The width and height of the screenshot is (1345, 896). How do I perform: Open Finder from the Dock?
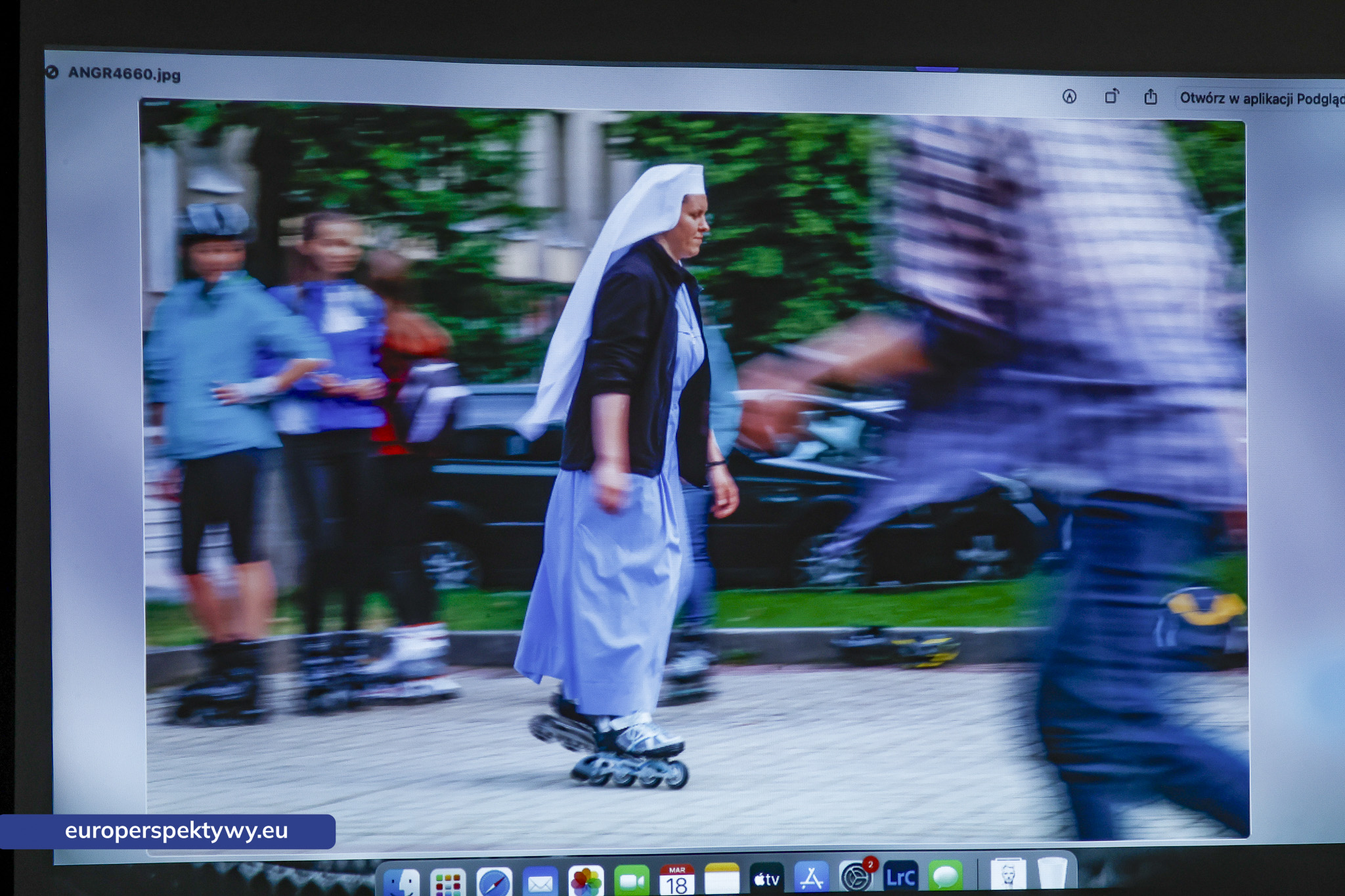click(x=401, y=882)
